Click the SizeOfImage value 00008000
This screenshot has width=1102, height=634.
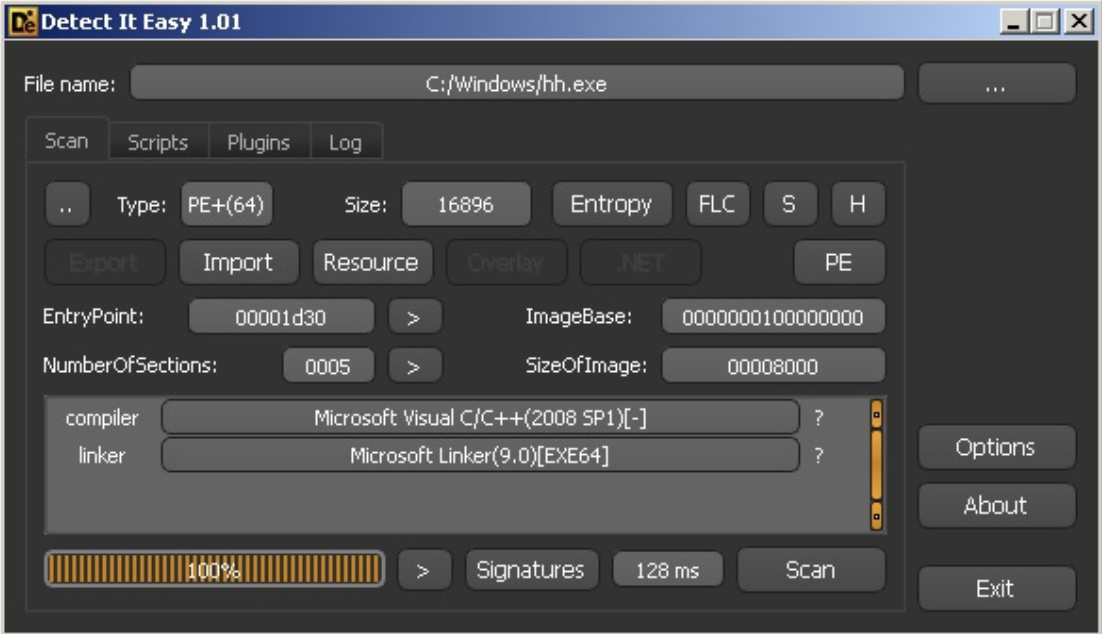coord(773,365)
